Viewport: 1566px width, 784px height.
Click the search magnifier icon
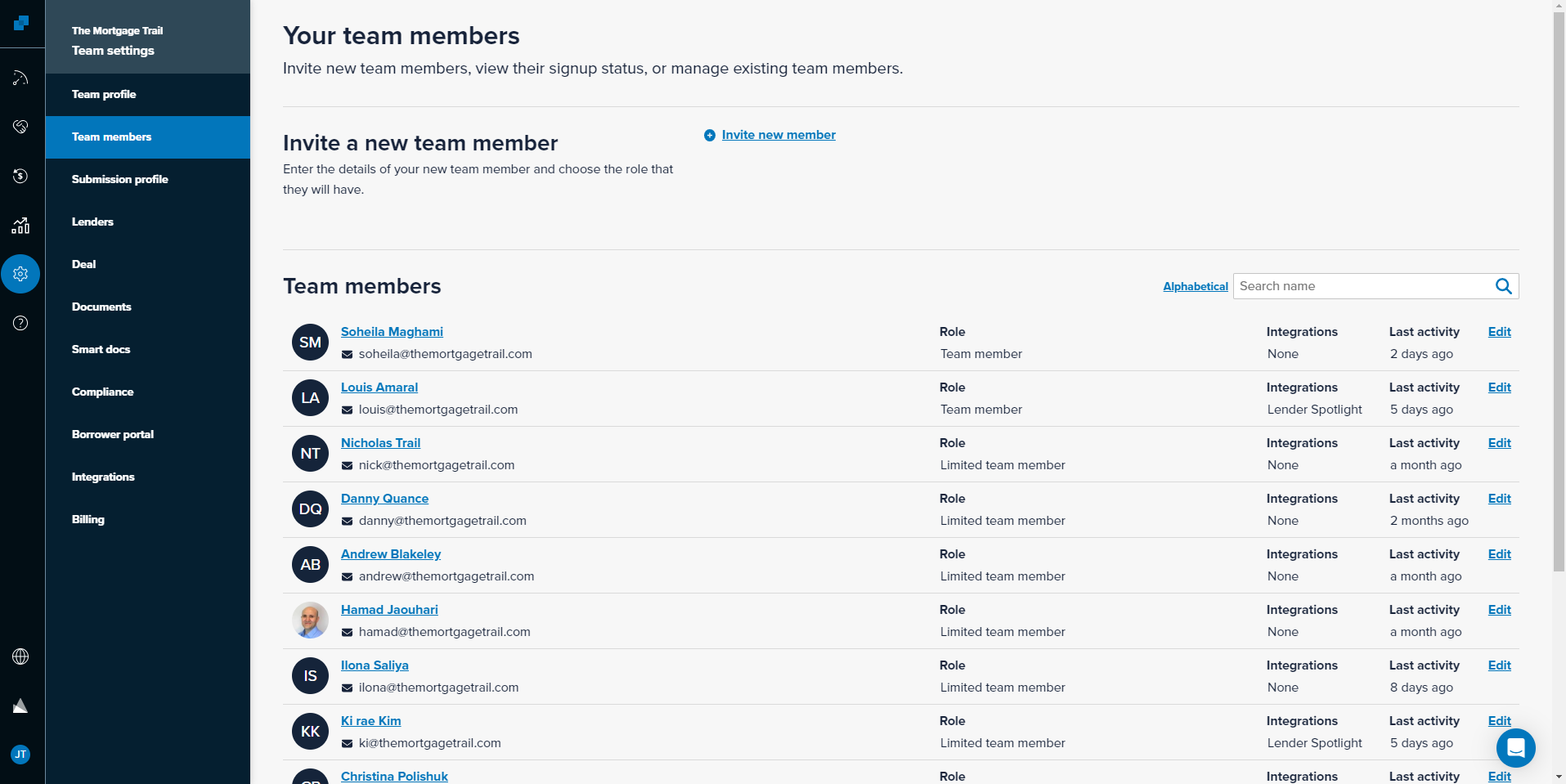pyautogui.click(x=1503, y=286)
